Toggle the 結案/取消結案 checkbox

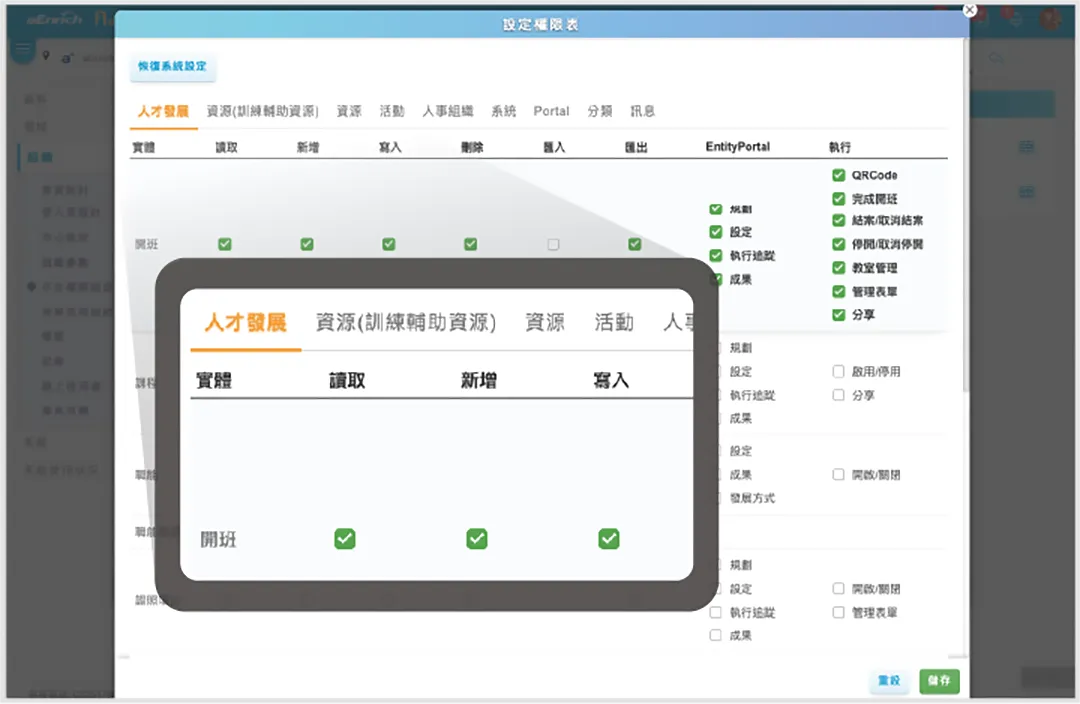(839, 221)
